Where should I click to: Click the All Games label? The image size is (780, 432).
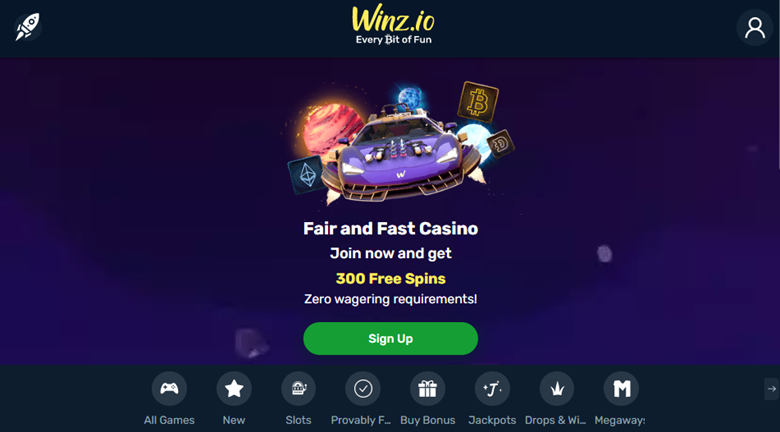click(169, 420)
